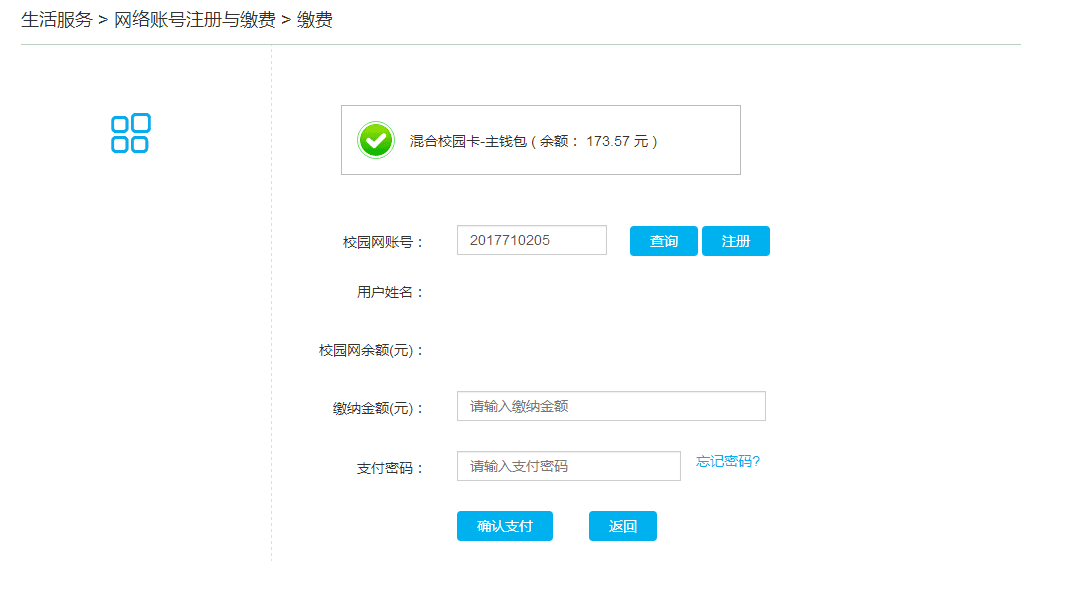Image resolution: width=1085 pixels, height=590 pixels.
Task: Select the 混合校园卡-主钱包 wallet name
Action: coord(467,141)
